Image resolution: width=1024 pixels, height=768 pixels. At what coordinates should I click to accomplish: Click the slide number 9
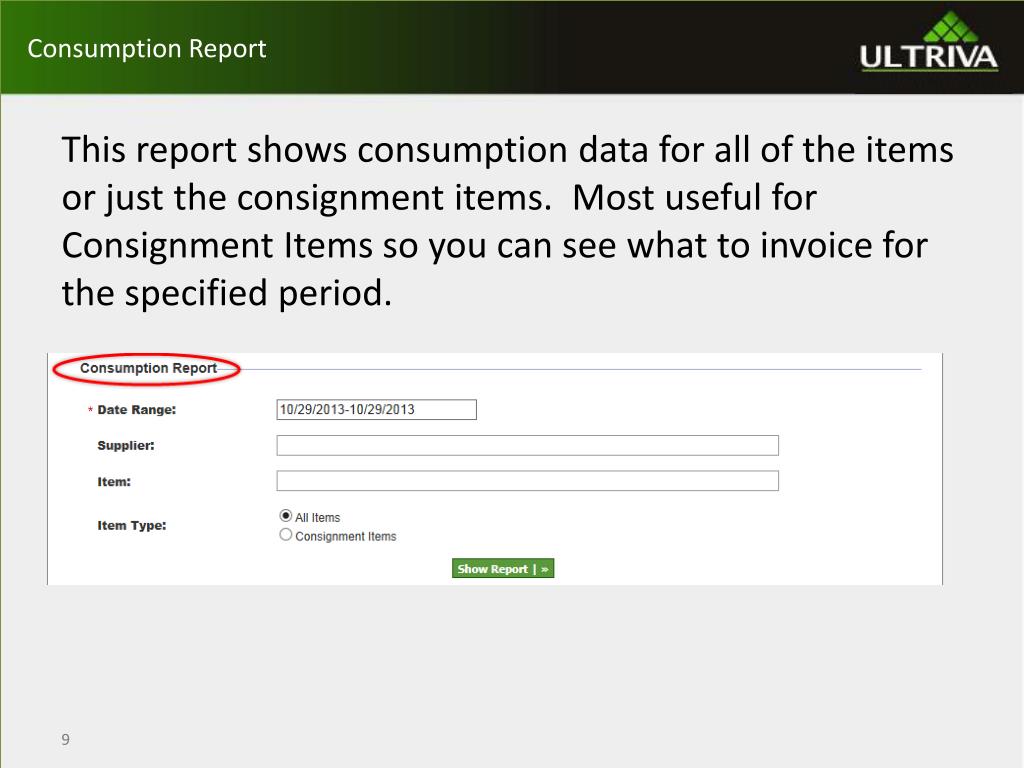click(x=65, y=739)
